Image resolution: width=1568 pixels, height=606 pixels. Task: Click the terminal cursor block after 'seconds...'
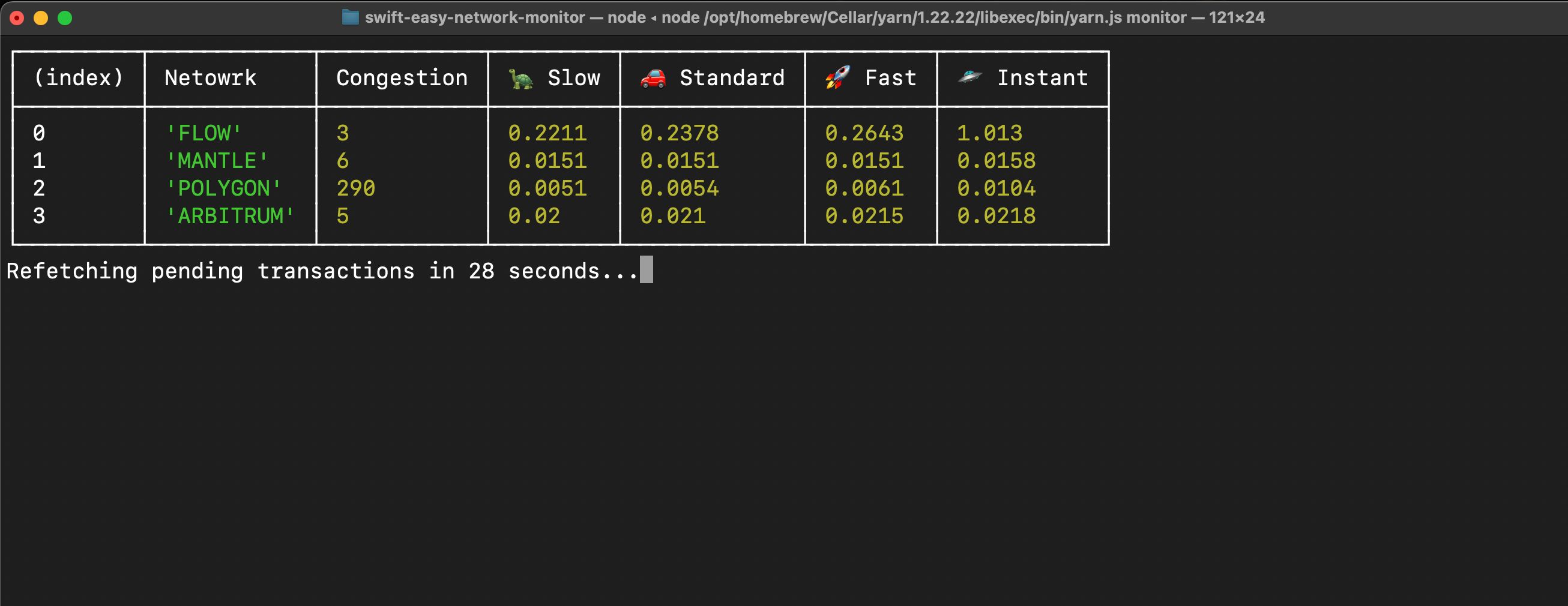click(647, 269)
